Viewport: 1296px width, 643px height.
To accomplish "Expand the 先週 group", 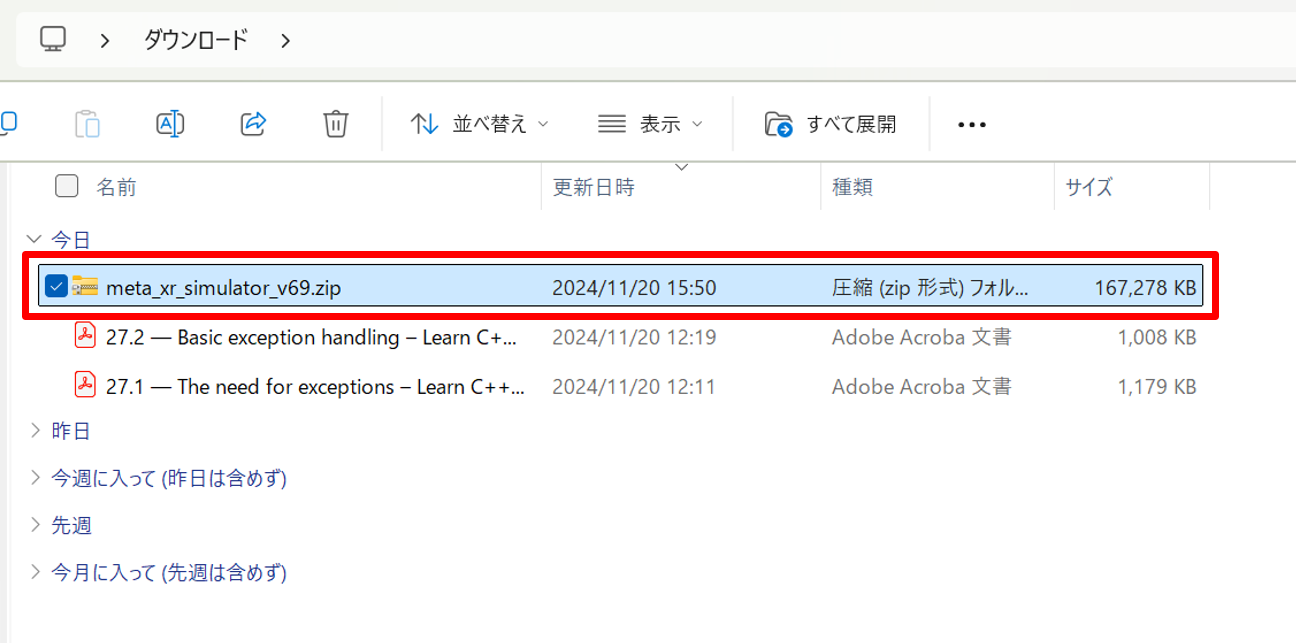I will point(35,525).
